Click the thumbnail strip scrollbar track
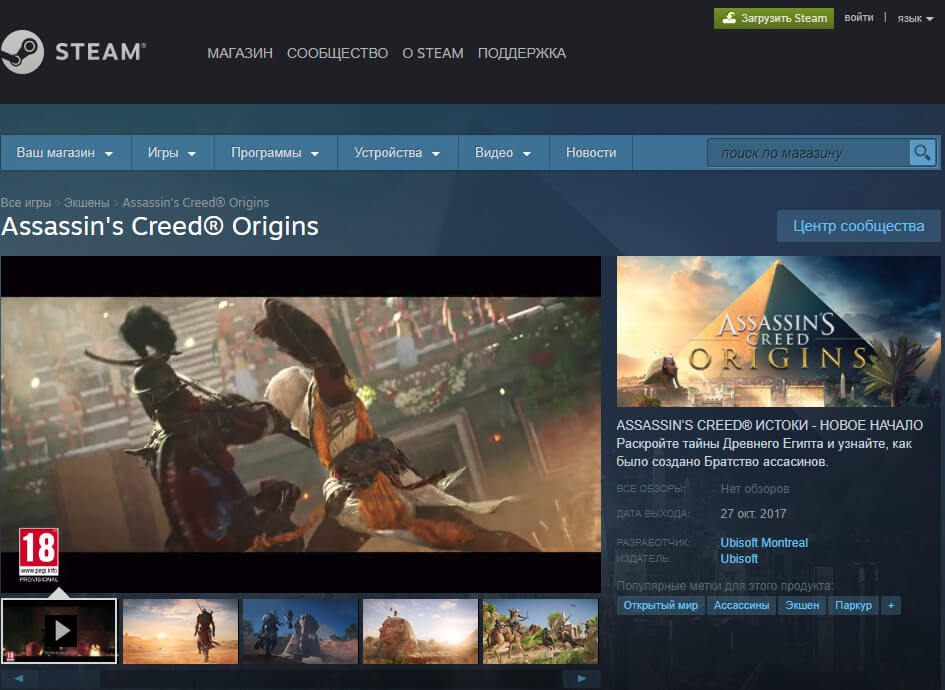945x690 pixels. coord(300,679)
